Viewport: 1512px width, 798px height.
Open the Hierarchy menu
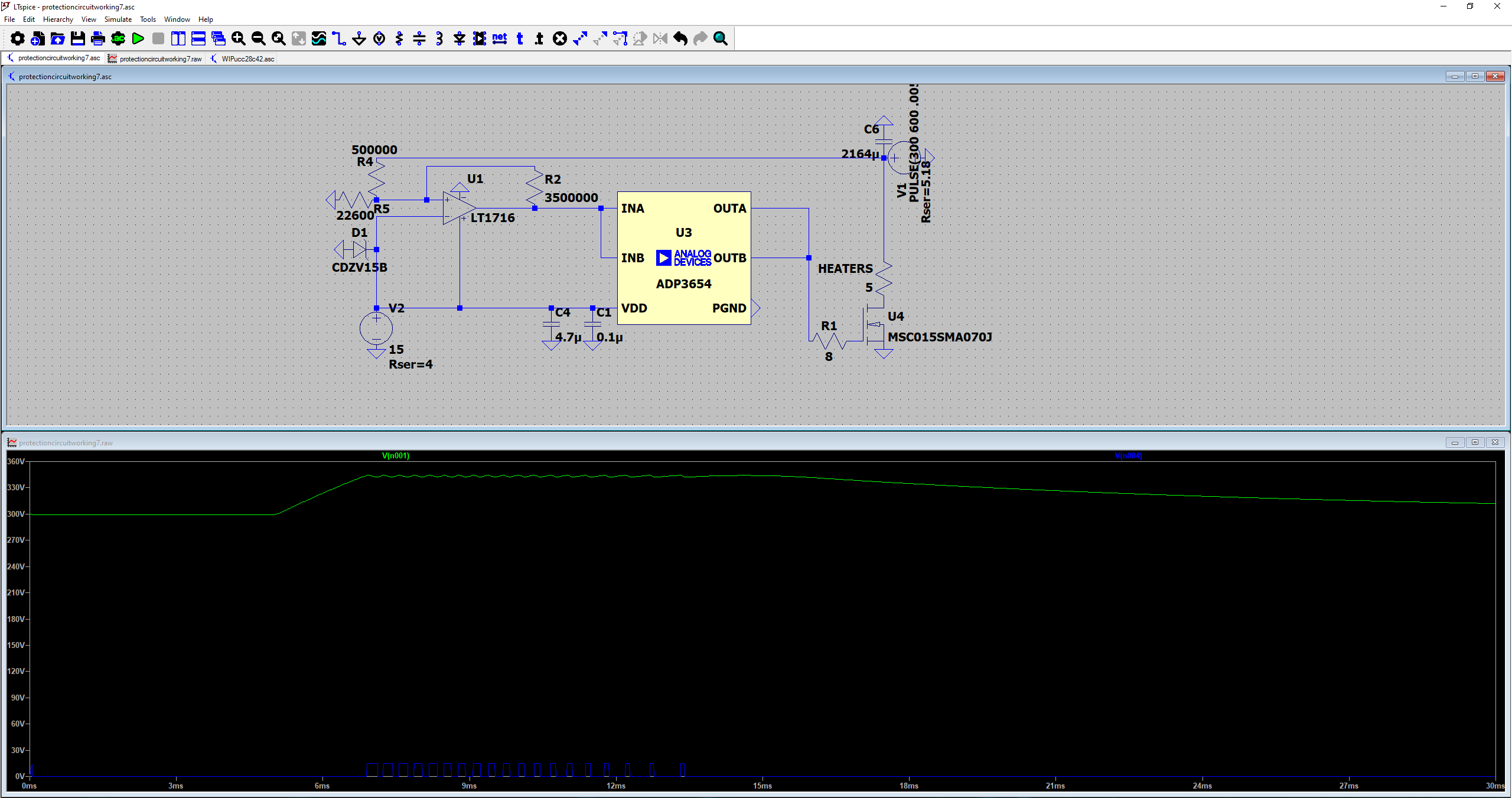coord(58,19)
